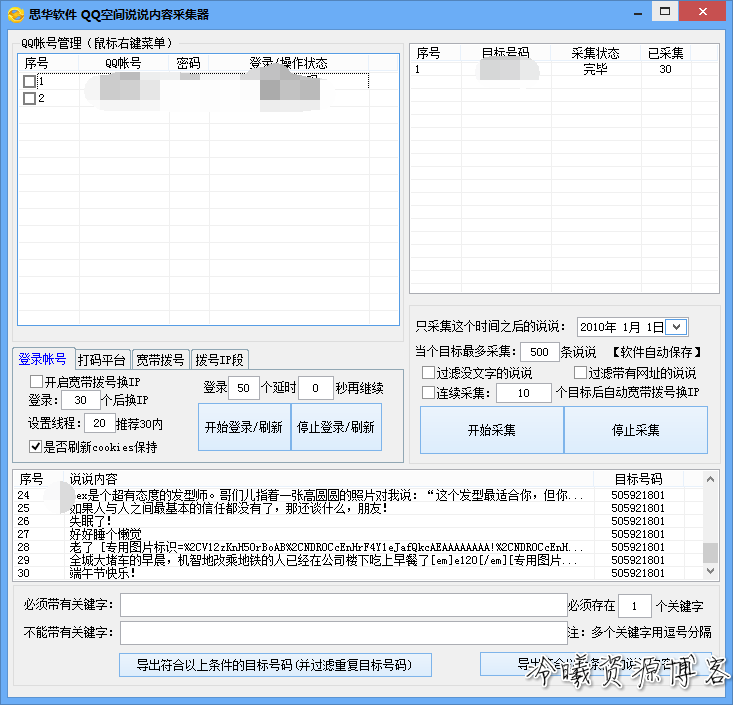This screenshot has width=733, height=705.
Task: Select row 27 好好睡个懒觉
Action: click(358, 534)
